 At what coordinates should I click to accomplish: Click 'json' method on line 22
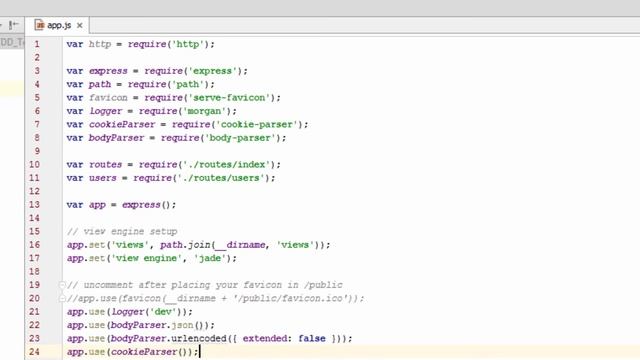pyautogui.click(x=182, y=325)
